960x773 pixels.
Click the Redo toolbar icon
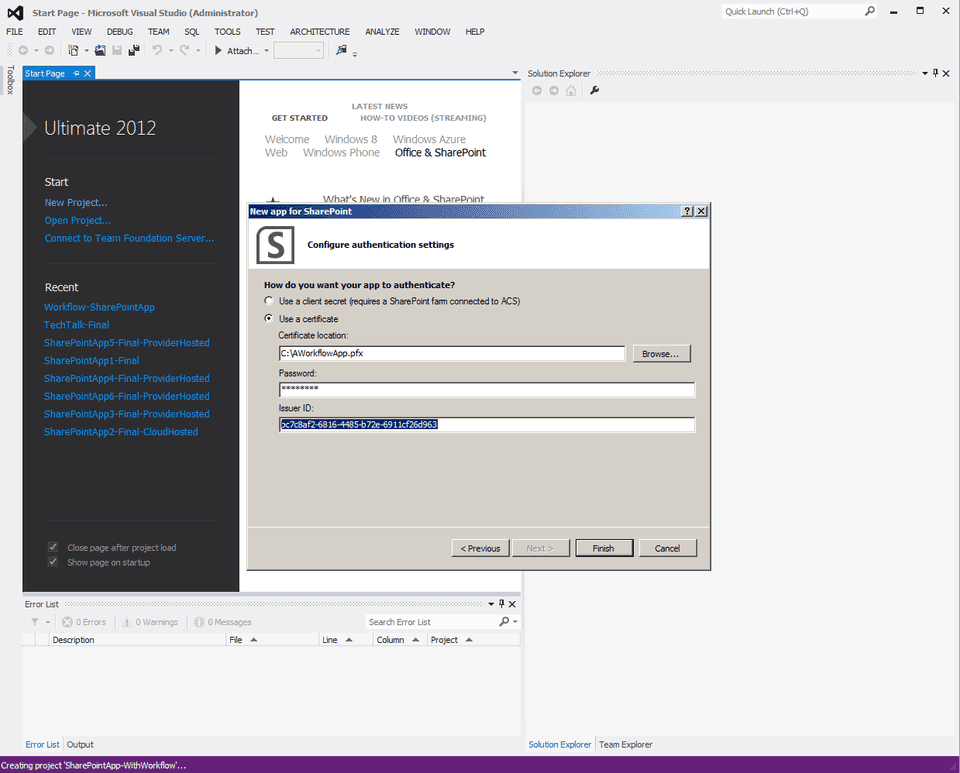[x=183, y=50]
